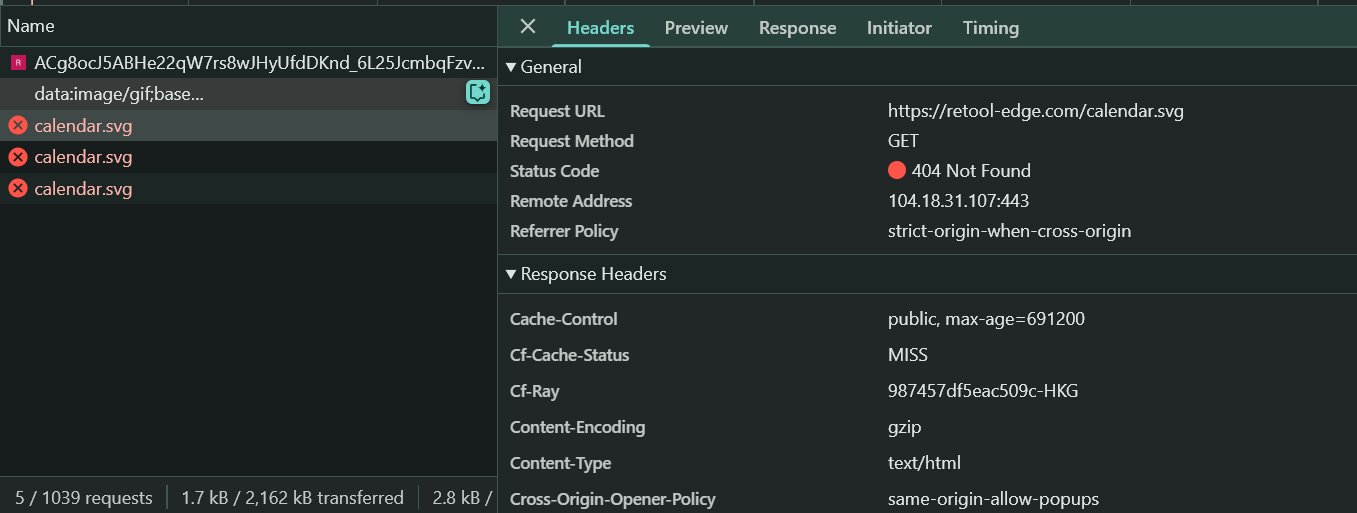The image size is (1357, 513).
Task: Click the error icon on the highlighted calendar.svg row
Action: coord(18,126)
